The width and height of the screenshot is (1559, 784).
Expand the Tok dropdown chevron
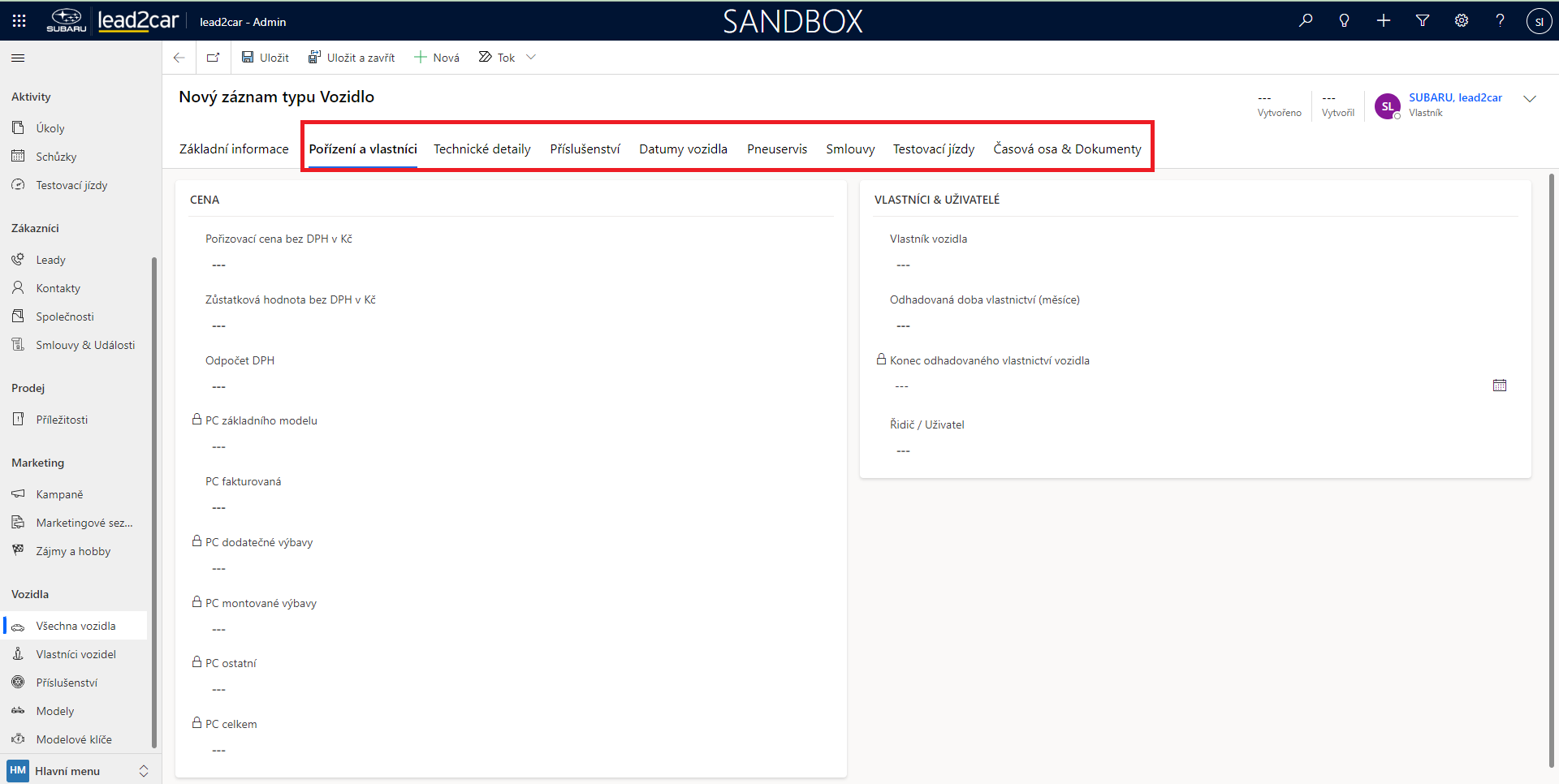point(531,58)
